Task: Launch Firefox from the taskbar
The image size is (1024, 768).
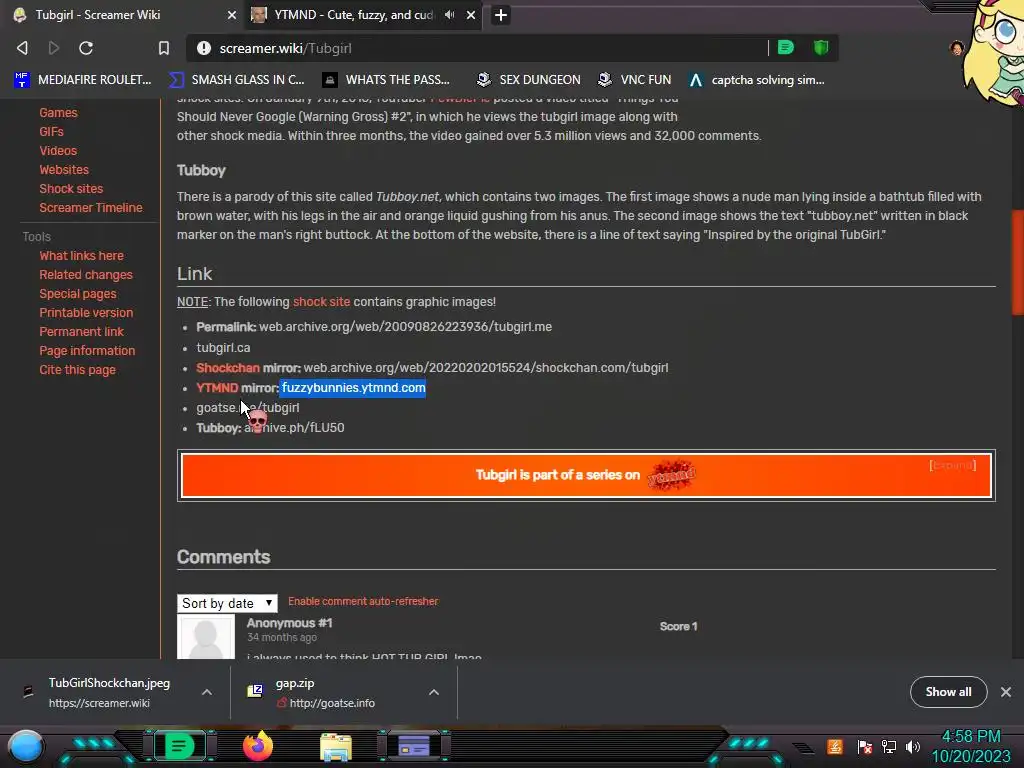Action: (258, 746)
